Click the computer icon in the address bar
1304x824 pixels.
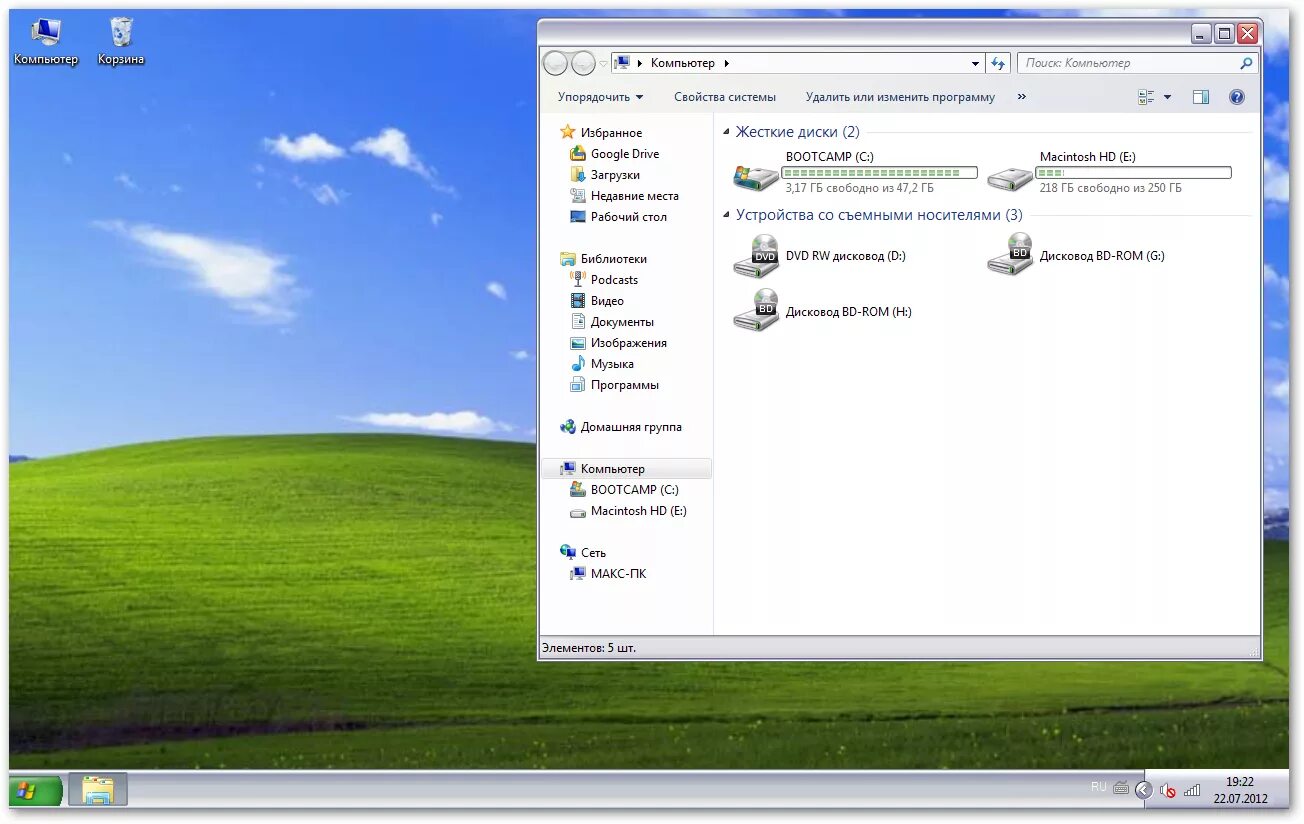point(622,63)
